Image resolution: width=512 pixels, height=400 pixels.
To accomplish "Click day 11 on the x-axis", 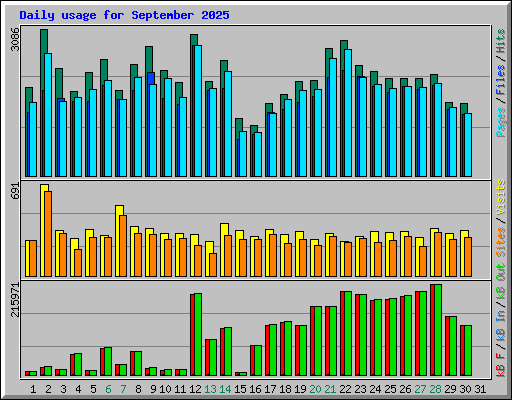I will 180,389.
